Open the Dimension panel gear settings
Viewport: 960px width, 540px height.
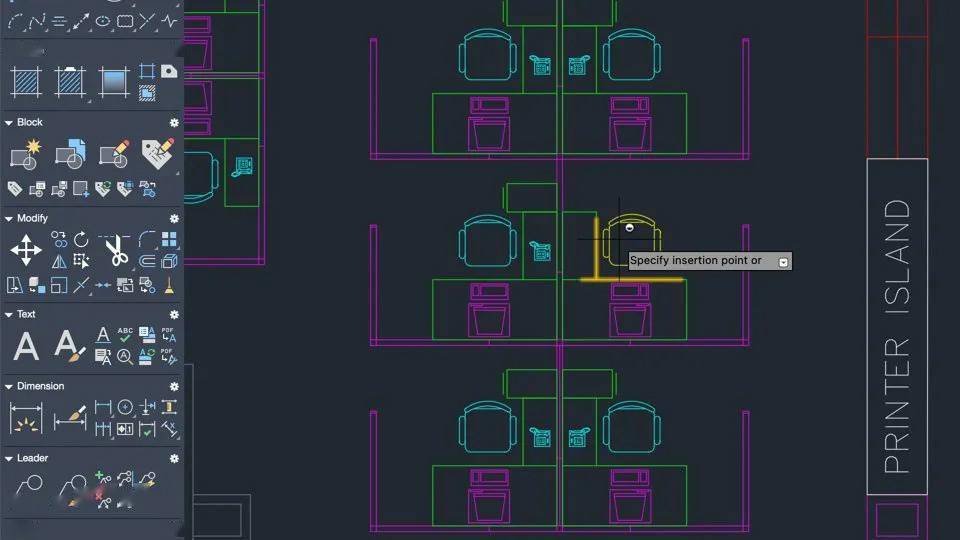click(x=174, y=387)
